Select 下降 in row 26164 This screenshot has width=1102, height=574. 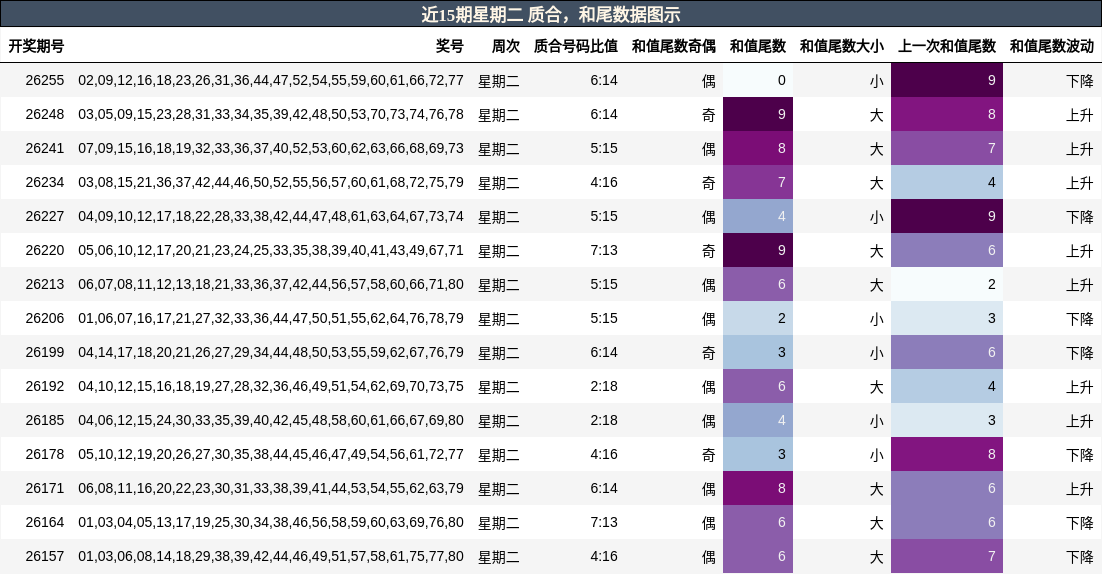click(x=1080, y=523)
